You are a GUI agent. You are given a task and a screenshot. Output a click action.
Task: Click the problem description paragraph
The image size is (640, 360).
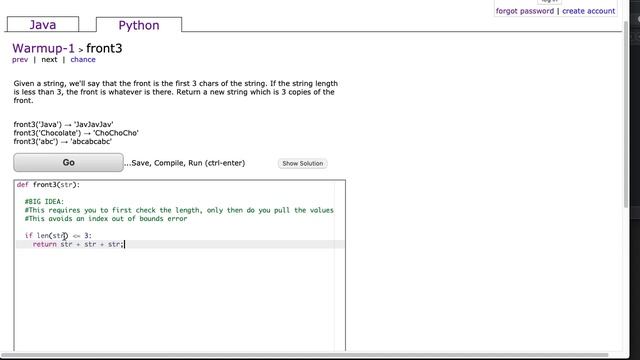click(x=176, y=92)
